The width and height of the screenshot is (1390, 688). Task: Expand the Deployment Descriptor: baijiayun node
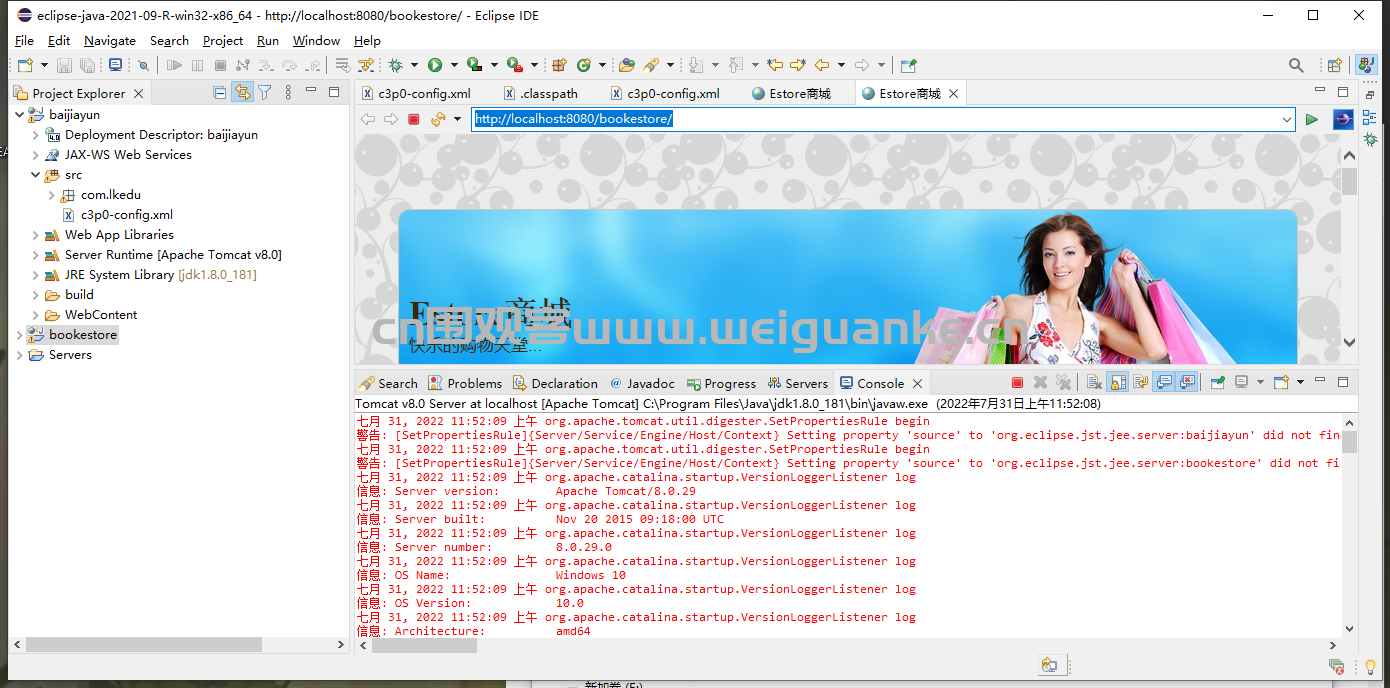[36, 135]
